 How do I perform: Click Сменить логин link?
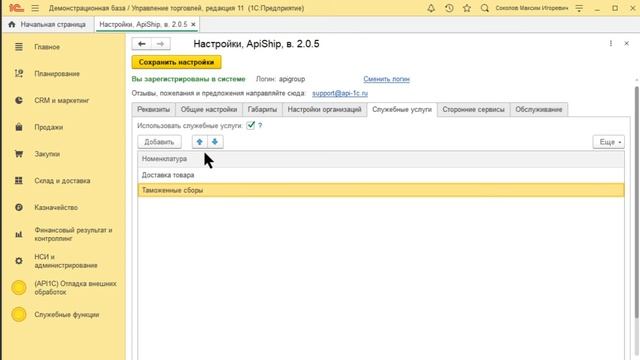(x=387, y=79)
